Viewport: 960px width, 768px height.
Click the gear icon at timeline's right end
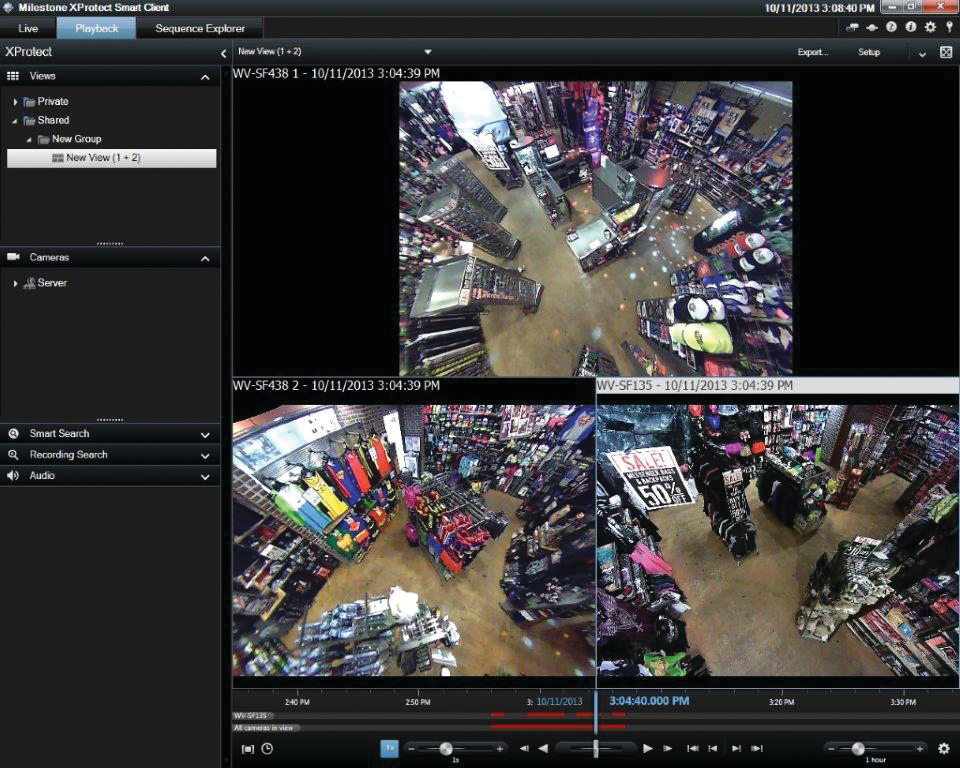[944, 748]
